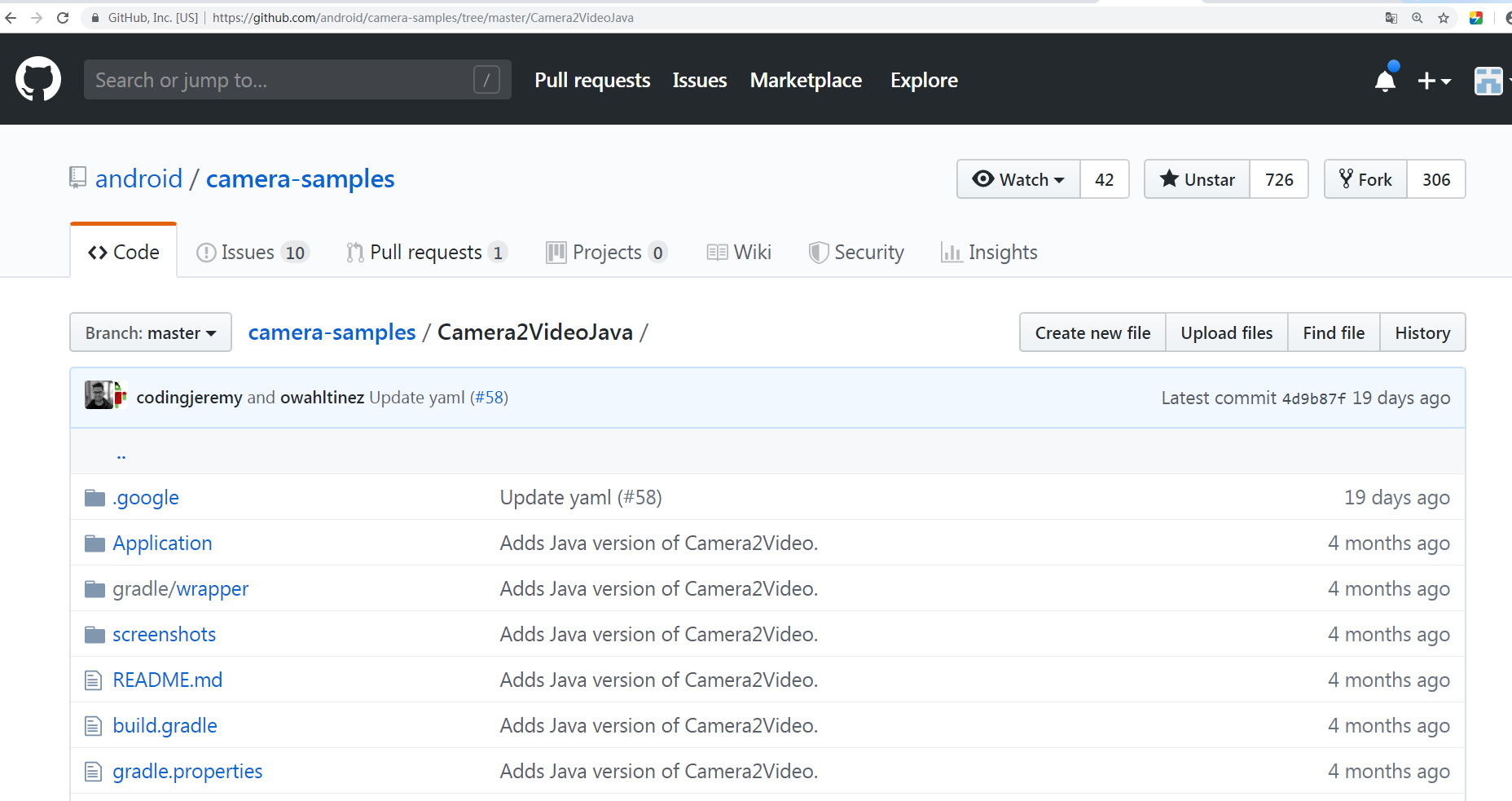Open the codingjeremy author link
Screen dimensions: 1512x801
(189, 398)
